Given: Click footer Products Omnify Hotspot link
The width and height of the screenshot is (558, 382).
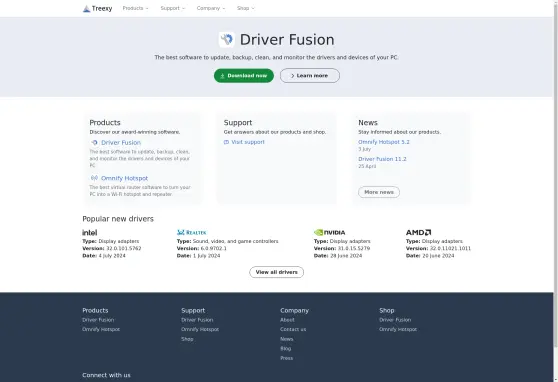Looking at the screenshot, I should coord(101,329).
